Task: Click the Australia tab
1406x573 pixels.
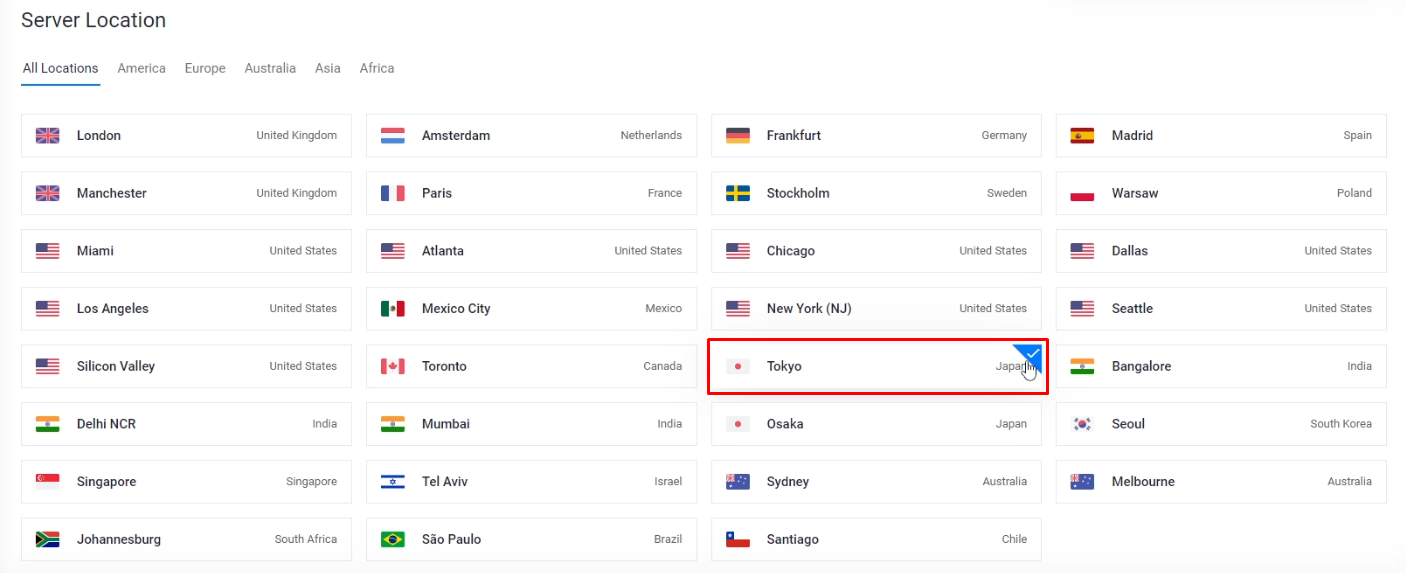Action: 270,69
